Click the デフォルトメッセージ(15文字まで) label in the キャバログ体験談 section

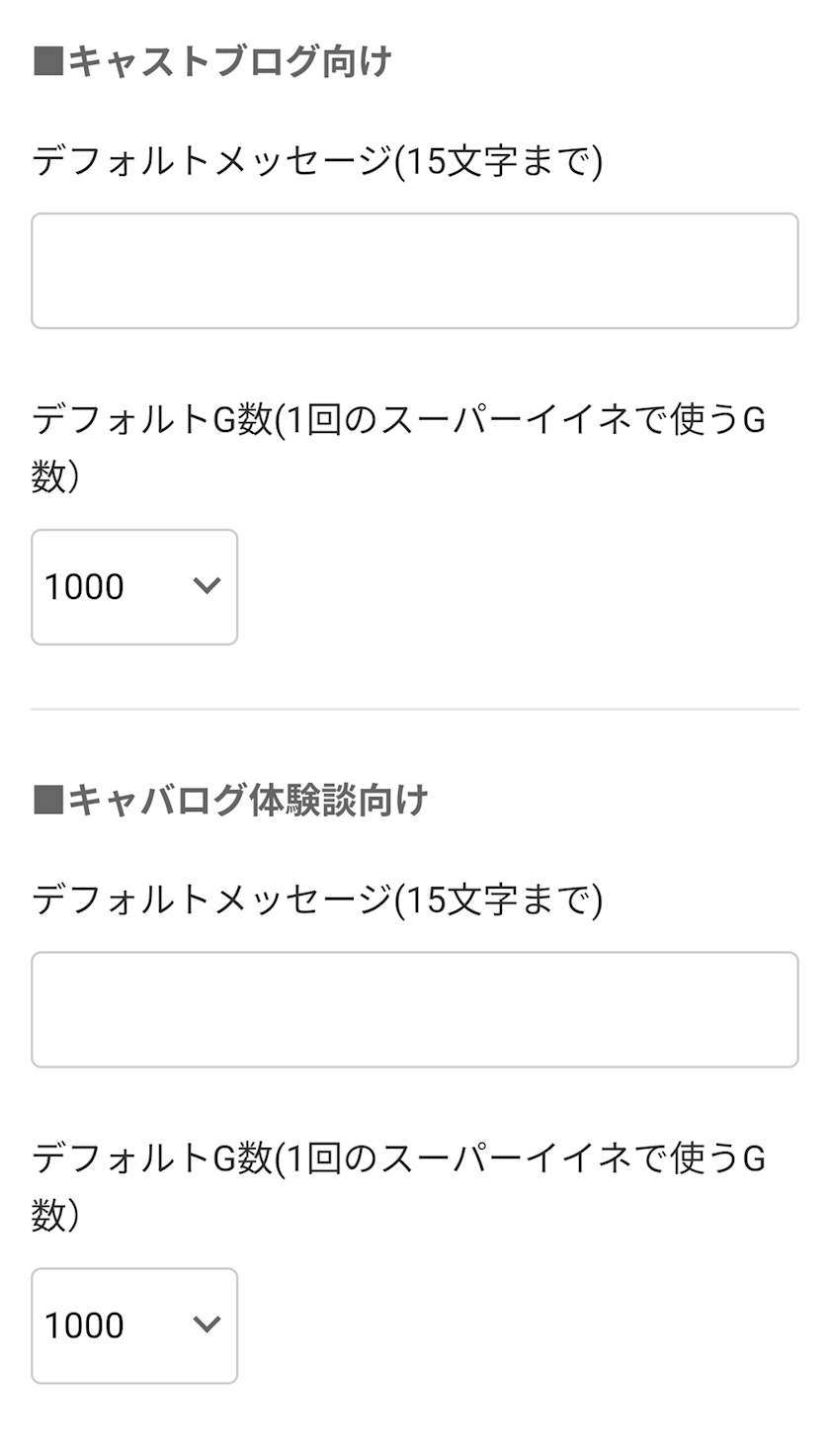point(316,900)
